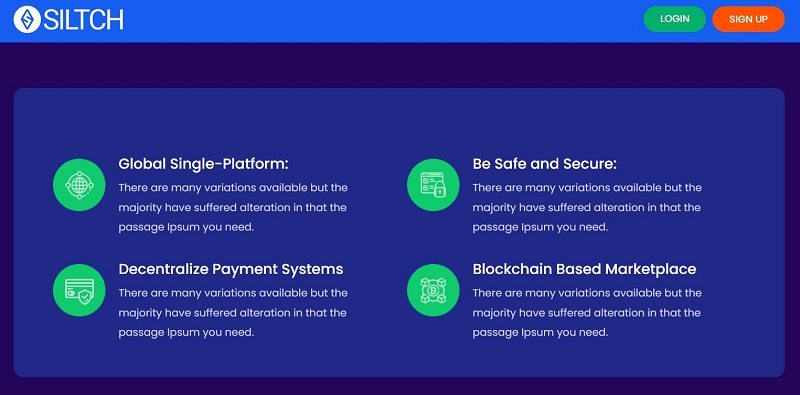Screen dimensions: 800x395
Task: Click description text under Decentralize Payment Systems
Action: pyautogui.click(x=233, y=312)
